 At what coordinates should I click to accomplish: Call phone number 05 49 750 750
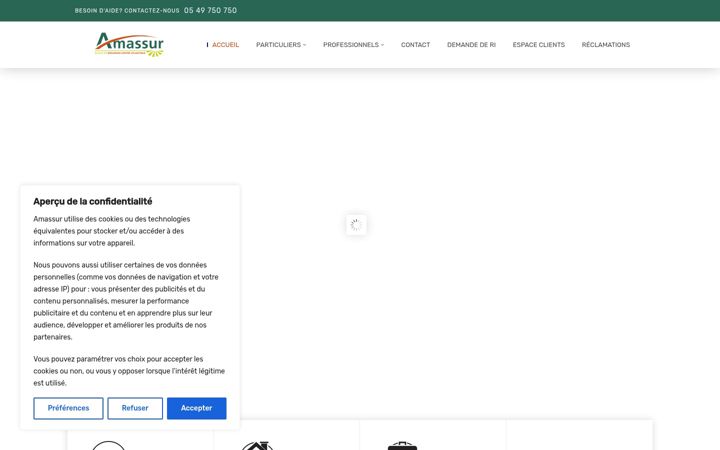coord(210,11)
